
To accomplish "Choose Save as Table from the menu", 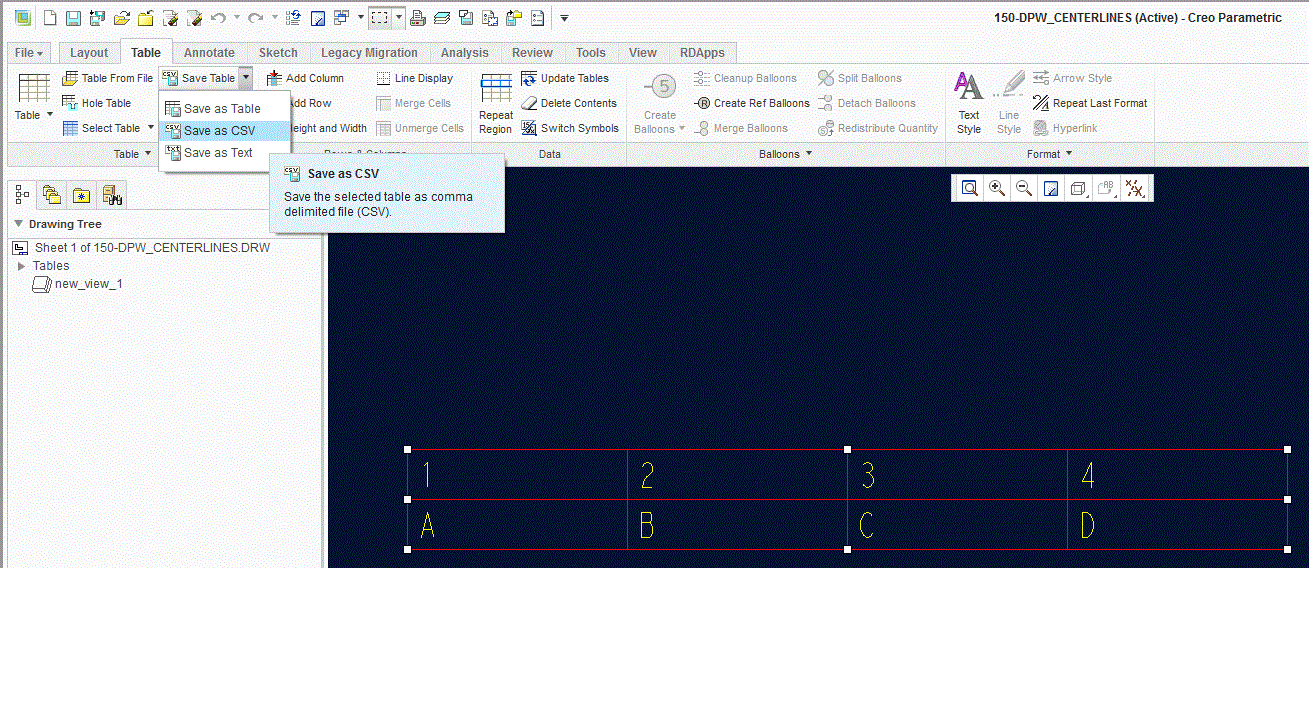I will [x=222, y=109].
